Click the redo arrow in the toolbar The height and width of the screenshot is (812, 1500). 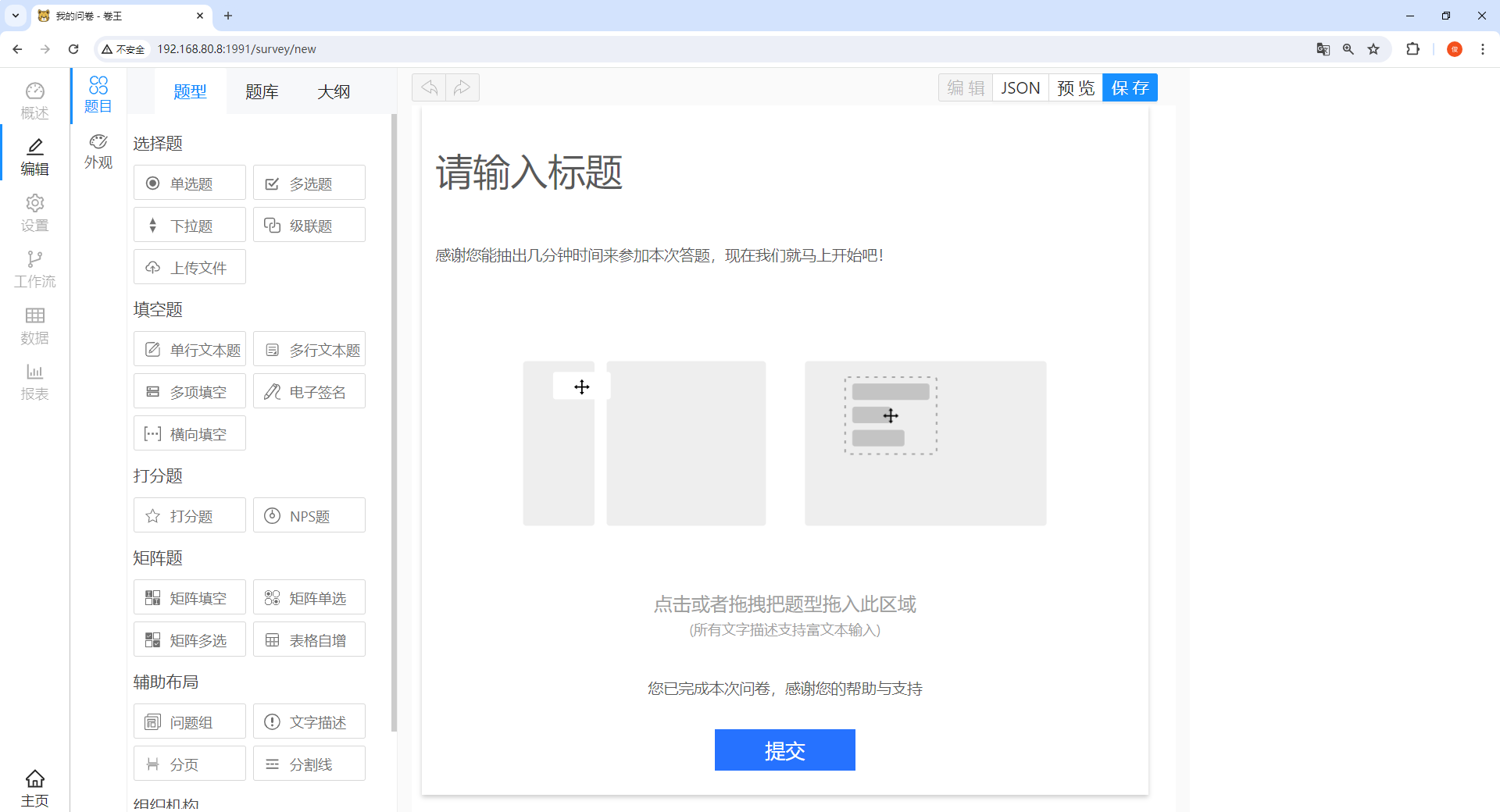click(462, 87)
